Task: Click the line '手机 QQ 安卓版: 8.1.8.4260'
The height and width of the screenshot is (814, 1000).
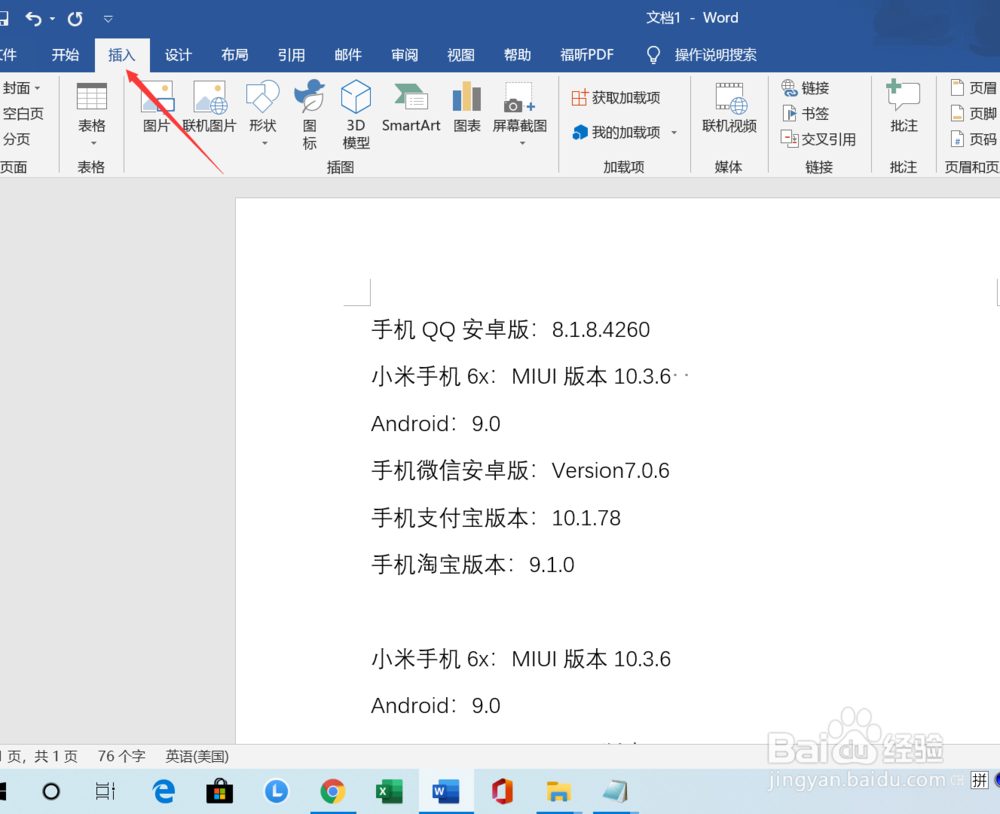Action: tap(510, 330)
